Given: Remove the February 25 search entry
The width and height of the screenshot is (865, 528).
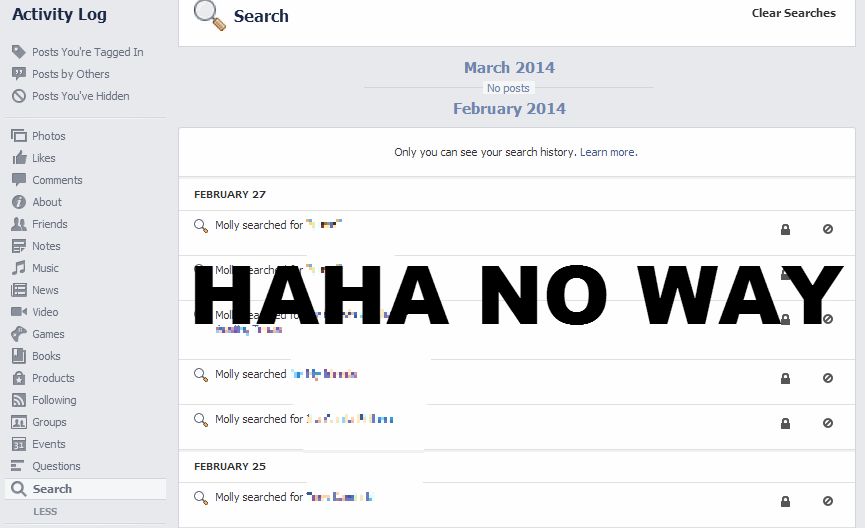Looking at the screenshot, I should [827, 501].
